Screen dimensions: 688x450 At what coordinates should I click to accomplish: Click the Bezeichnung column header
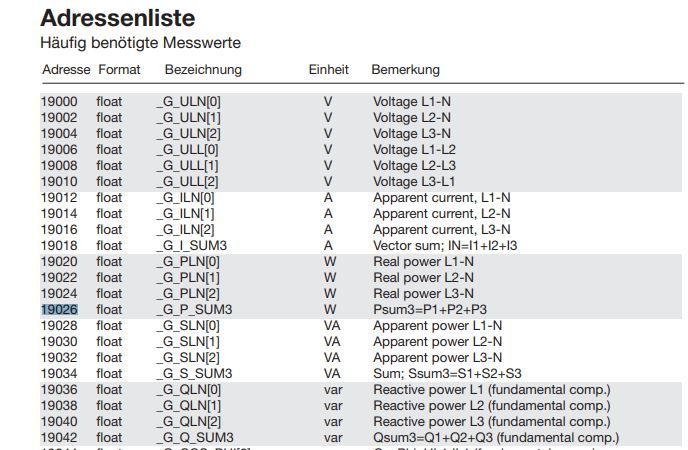[203, 70]
